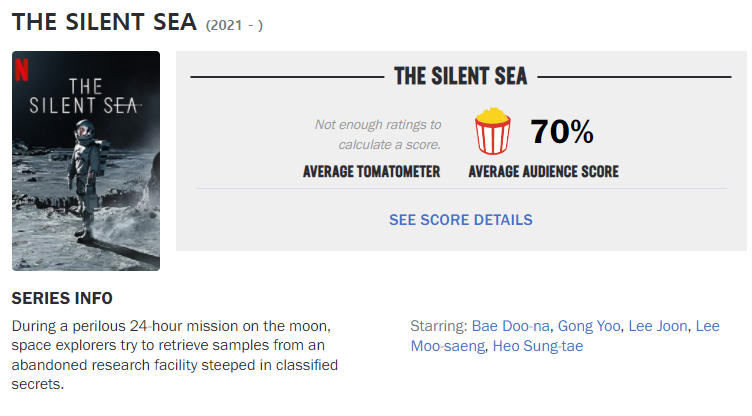Image resolution: width=752 pixels, height=416 pixels.
Task: Open Heo Sung-tae's actor page
Action: 538,346
